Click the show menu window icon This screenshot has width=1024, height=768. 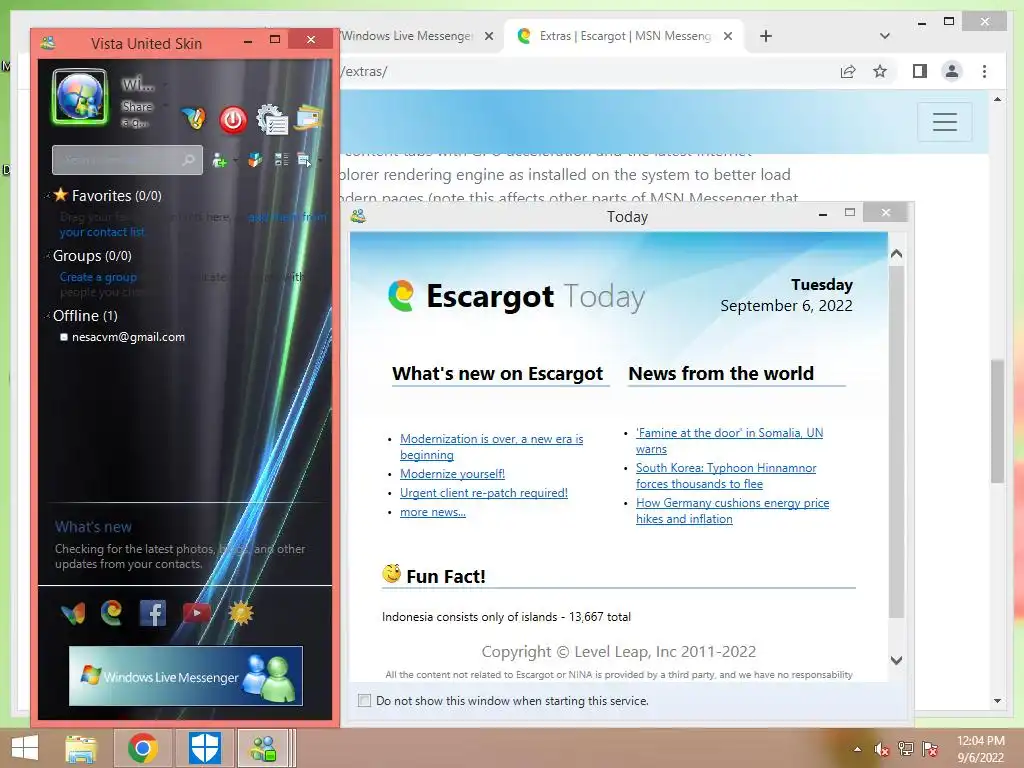point(304,159)
